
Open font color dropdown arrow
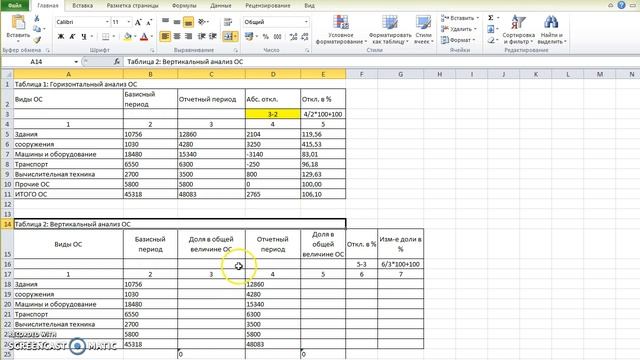click(151, 37)
